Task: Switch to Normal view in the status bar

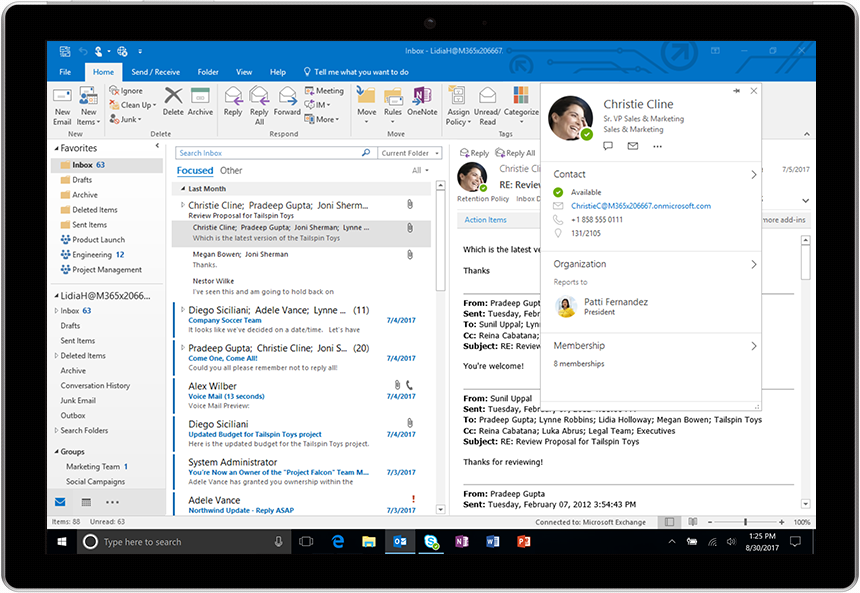Action: (670, 522)
